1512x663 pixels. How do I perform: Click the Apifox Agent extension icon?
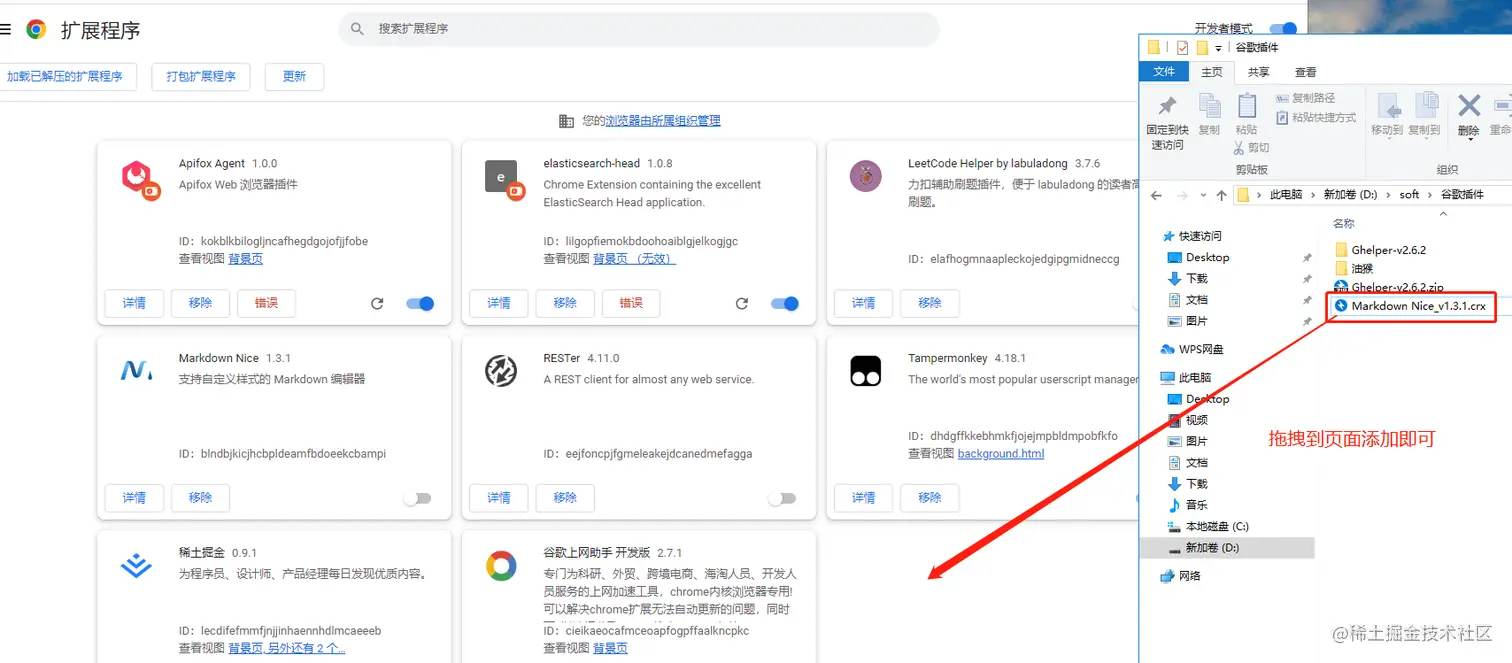tap(139, 180)
